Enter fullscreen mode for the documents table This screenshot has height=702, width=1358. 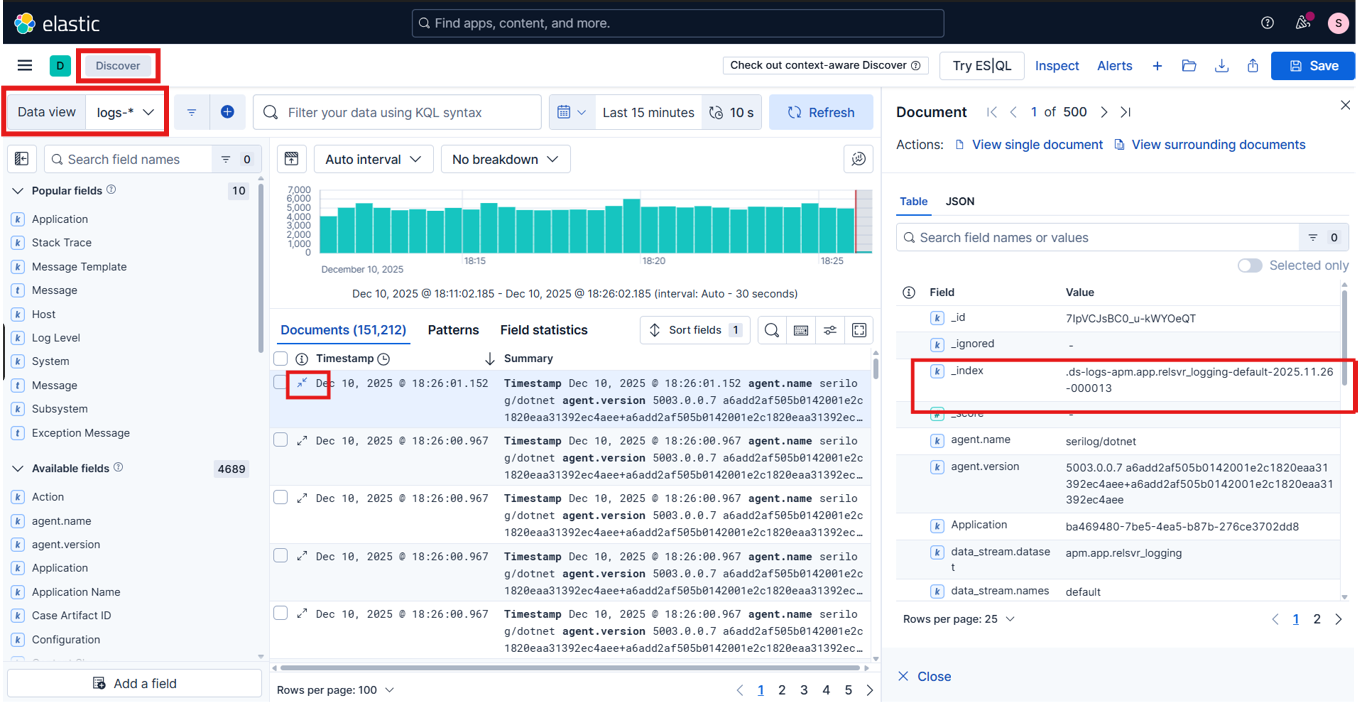pyautogui.click(x=858, y=330)
